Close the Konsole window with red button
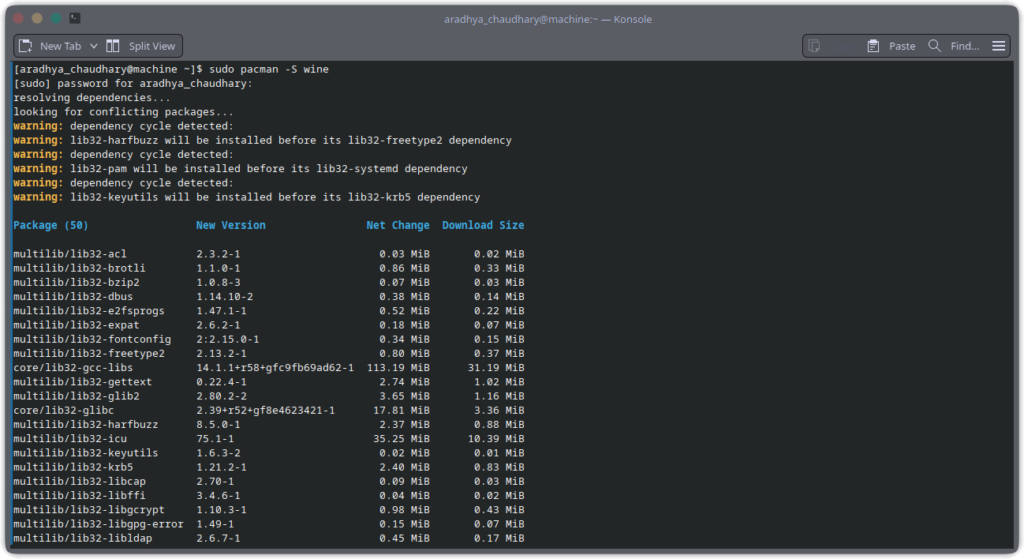Image resolution: width=1024 pixels, height=559 pixels. [x=18, y=18]
